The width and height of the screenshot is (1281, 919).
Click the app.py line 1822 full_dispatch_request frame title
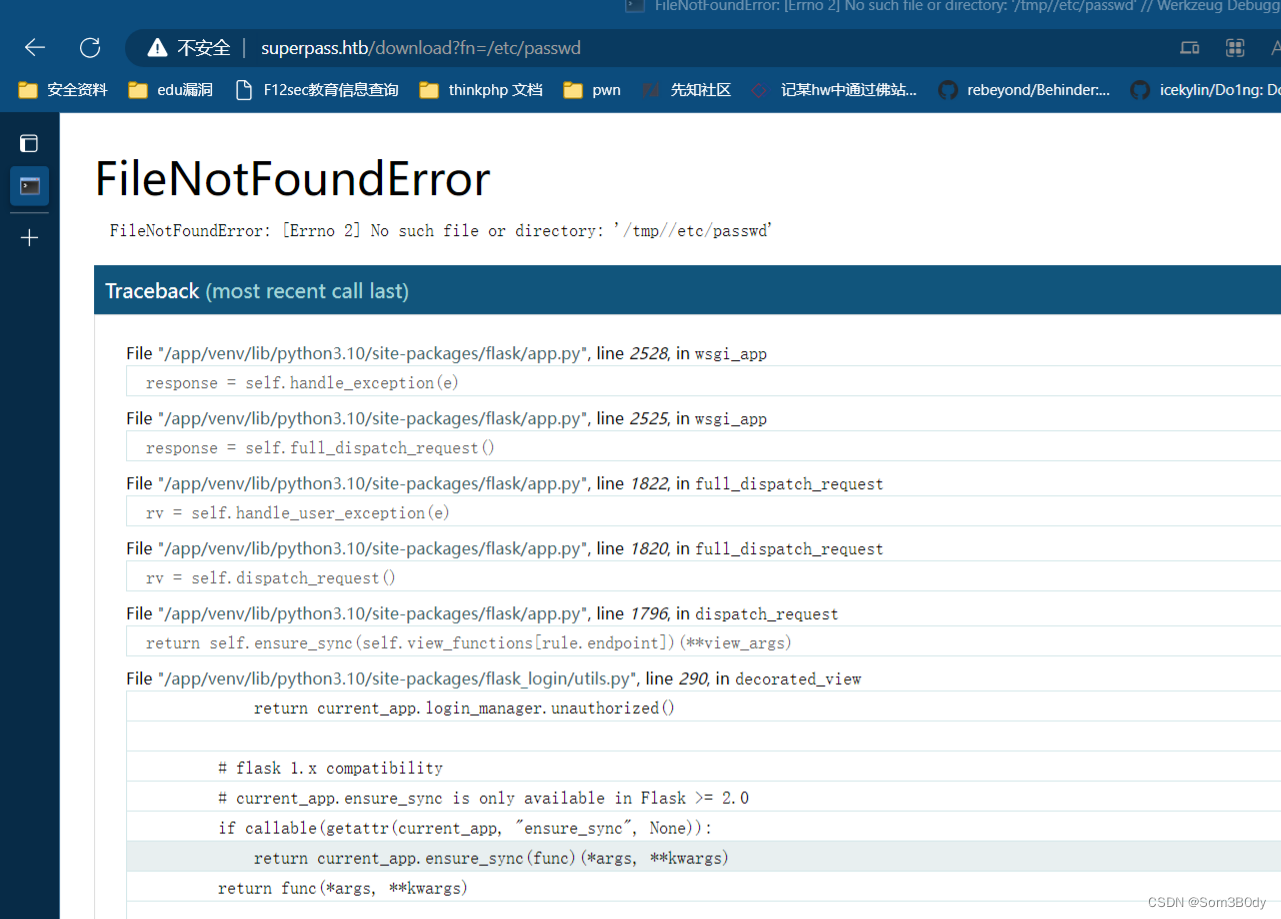(505, 484)
